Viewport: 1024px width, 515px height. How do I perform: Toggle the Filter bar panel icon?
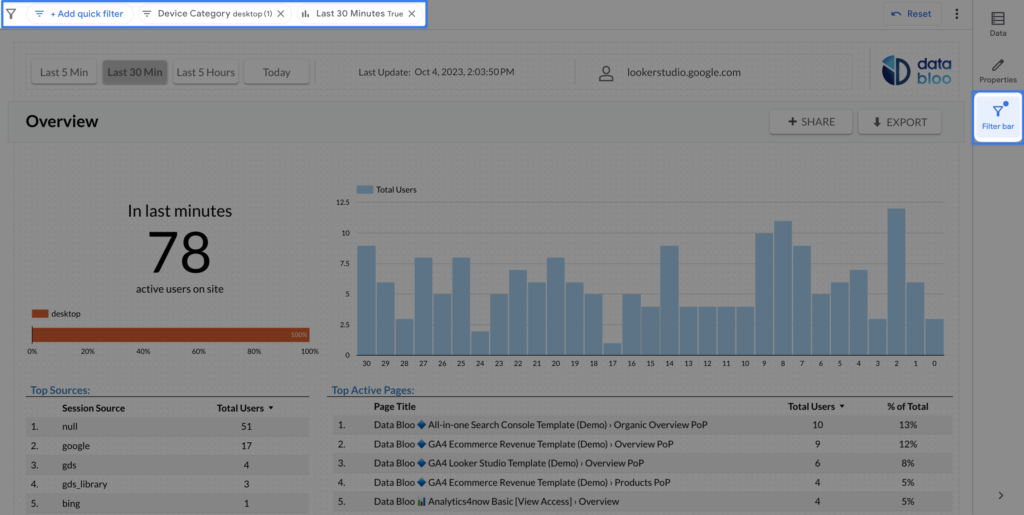[997, 117]
